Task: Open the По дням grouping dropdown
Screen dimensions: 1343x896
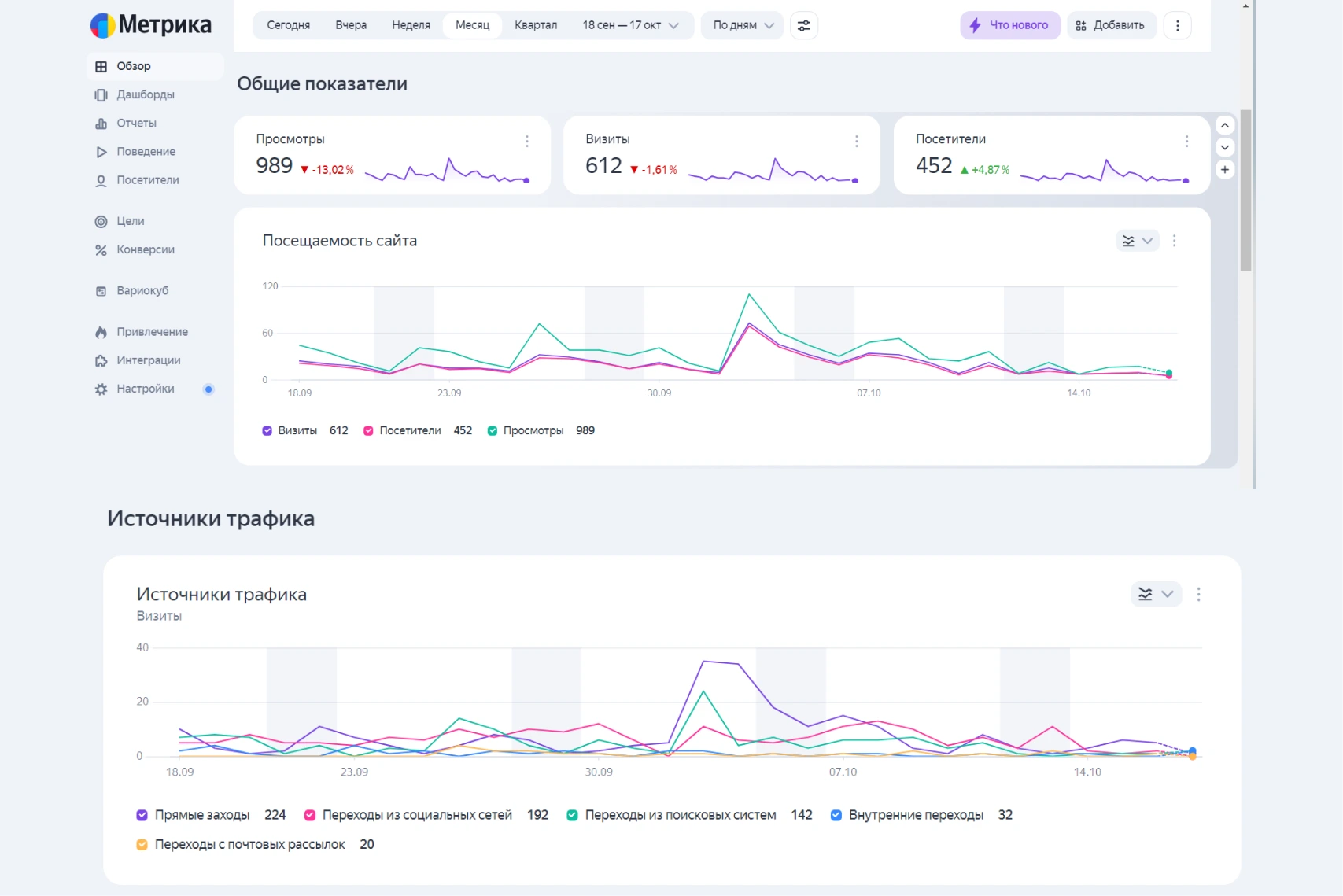Action: click(x=742, y=25)
